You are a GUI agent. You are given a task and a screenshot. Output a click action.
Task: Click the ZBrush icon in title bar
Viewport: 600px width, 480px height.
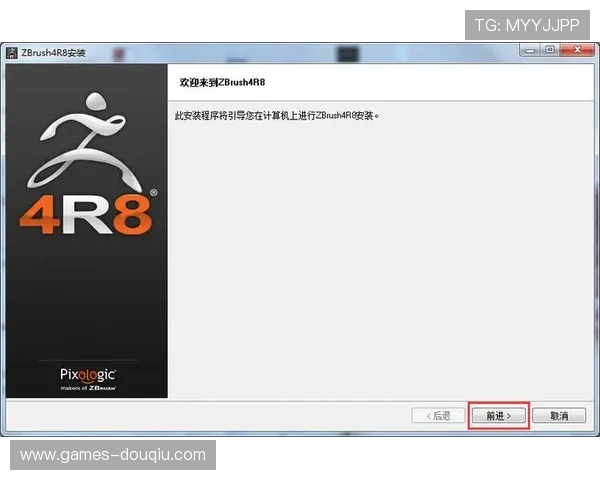pyautogui.click(x=12, y=52)
